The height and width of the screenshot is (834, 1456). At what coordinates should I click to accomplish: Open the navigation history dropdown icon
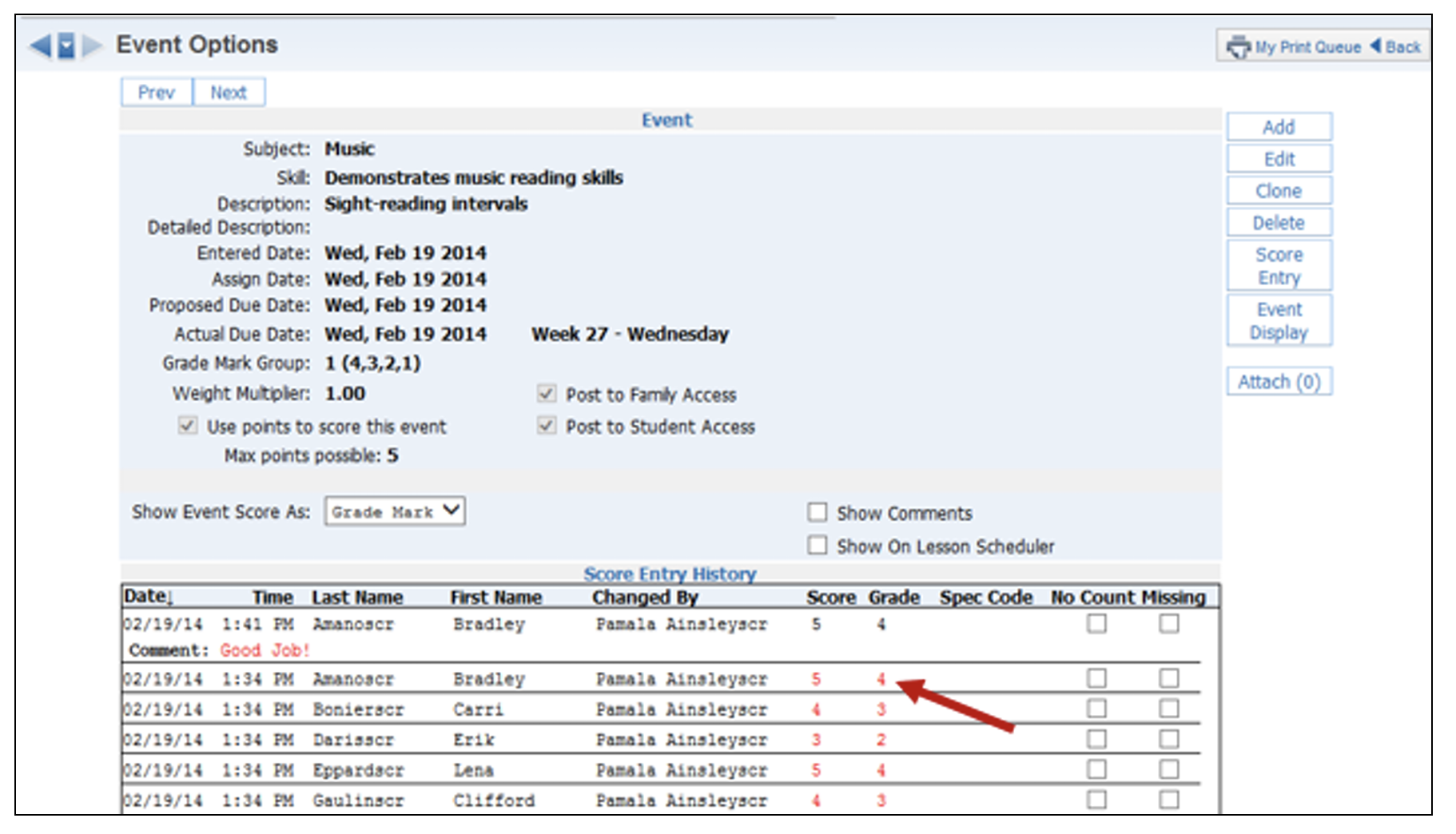(x=66, y=46)
